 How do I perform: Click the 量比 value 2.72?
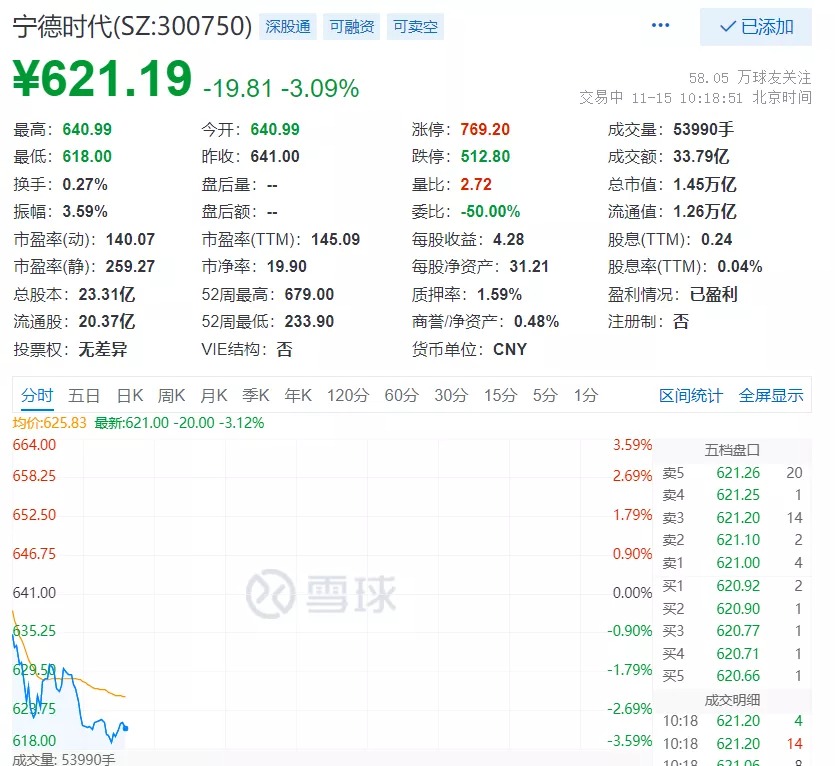[x=476, y=184]
